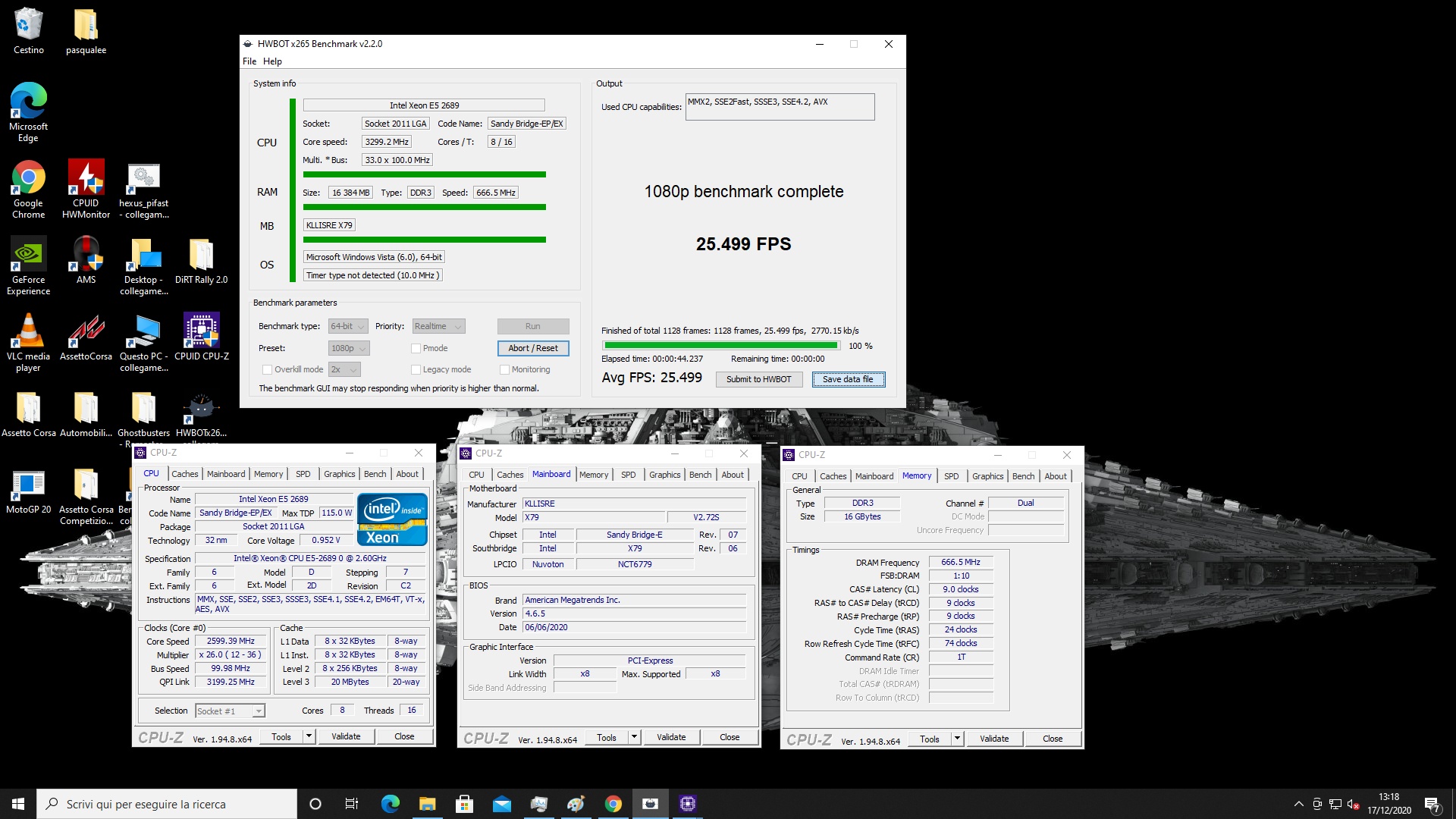Launch Microsoft Edge desktop shortcut
This screenshot has height=819, width=1456.
pos(28,112)
